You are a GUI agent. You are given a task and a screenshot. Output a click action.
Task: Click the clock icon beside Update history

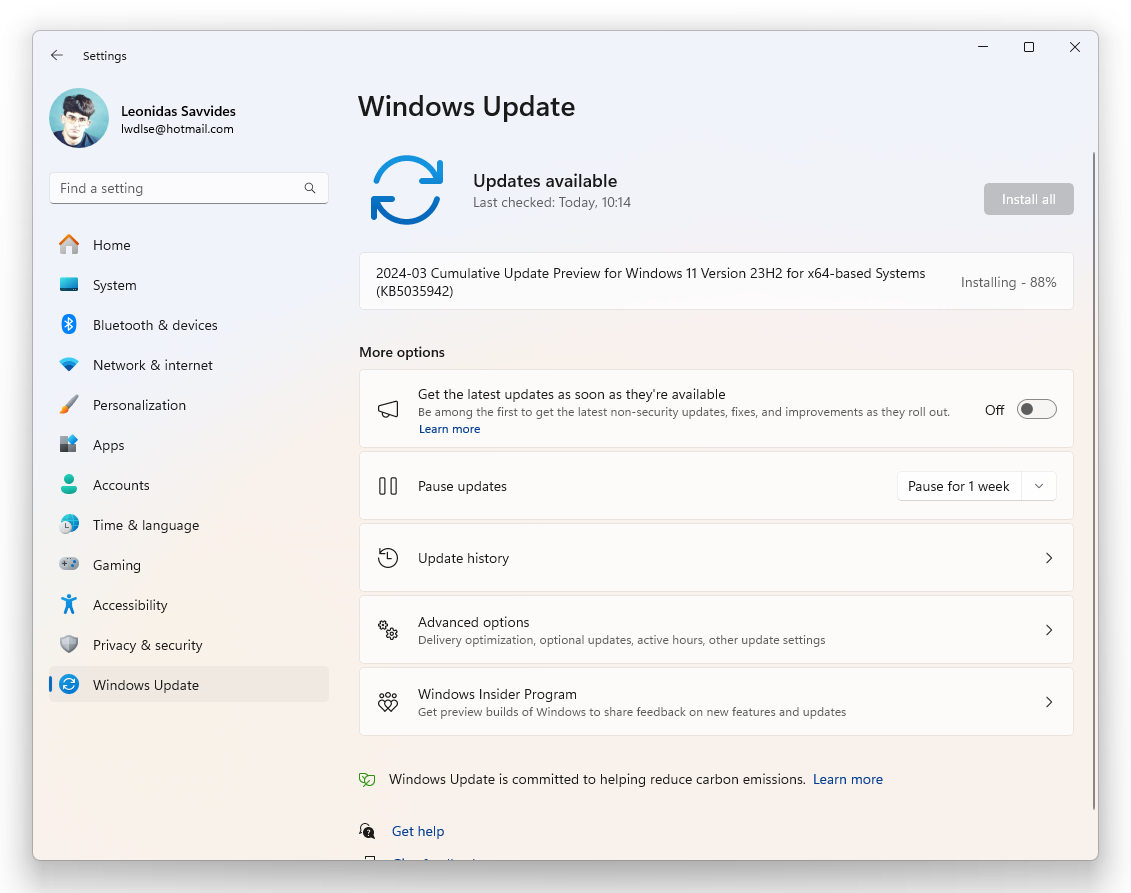point(388,558)
